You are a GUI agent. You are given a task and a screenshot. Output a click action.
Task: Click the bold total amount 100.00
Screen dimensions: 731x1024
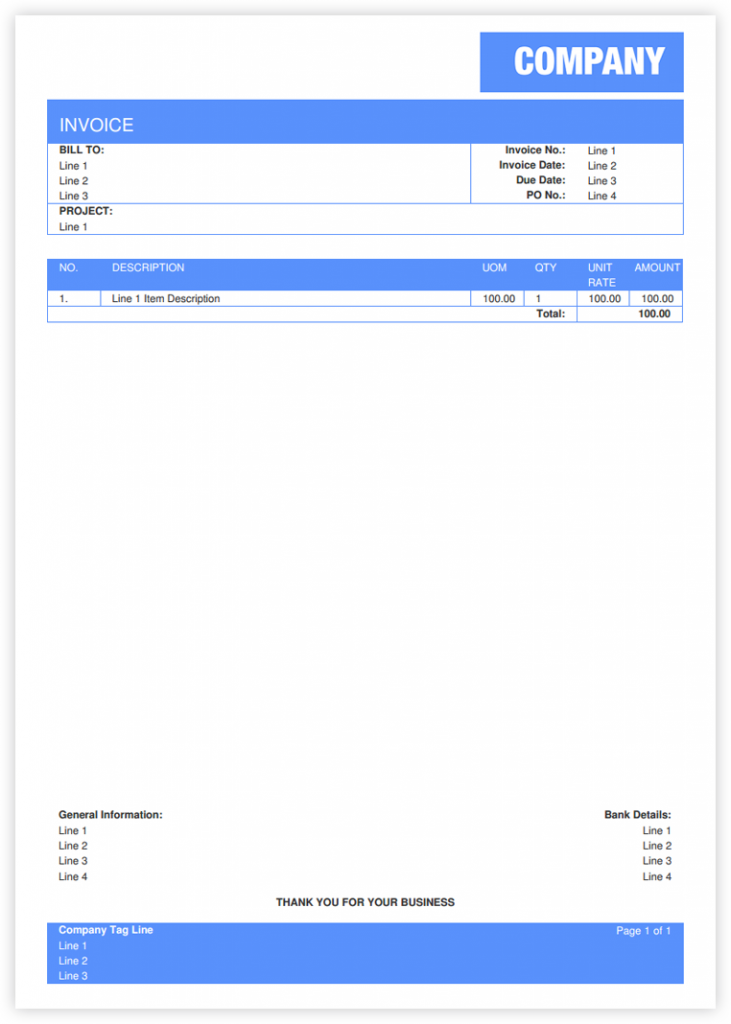click(655, 314)
